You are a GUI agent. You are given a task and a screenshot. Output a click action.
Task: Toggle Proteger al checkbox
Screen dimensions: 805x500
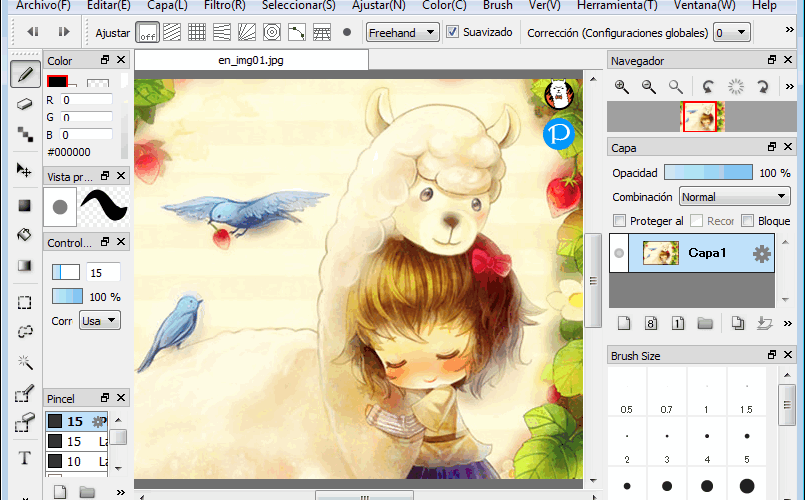(x=620, y=221)
